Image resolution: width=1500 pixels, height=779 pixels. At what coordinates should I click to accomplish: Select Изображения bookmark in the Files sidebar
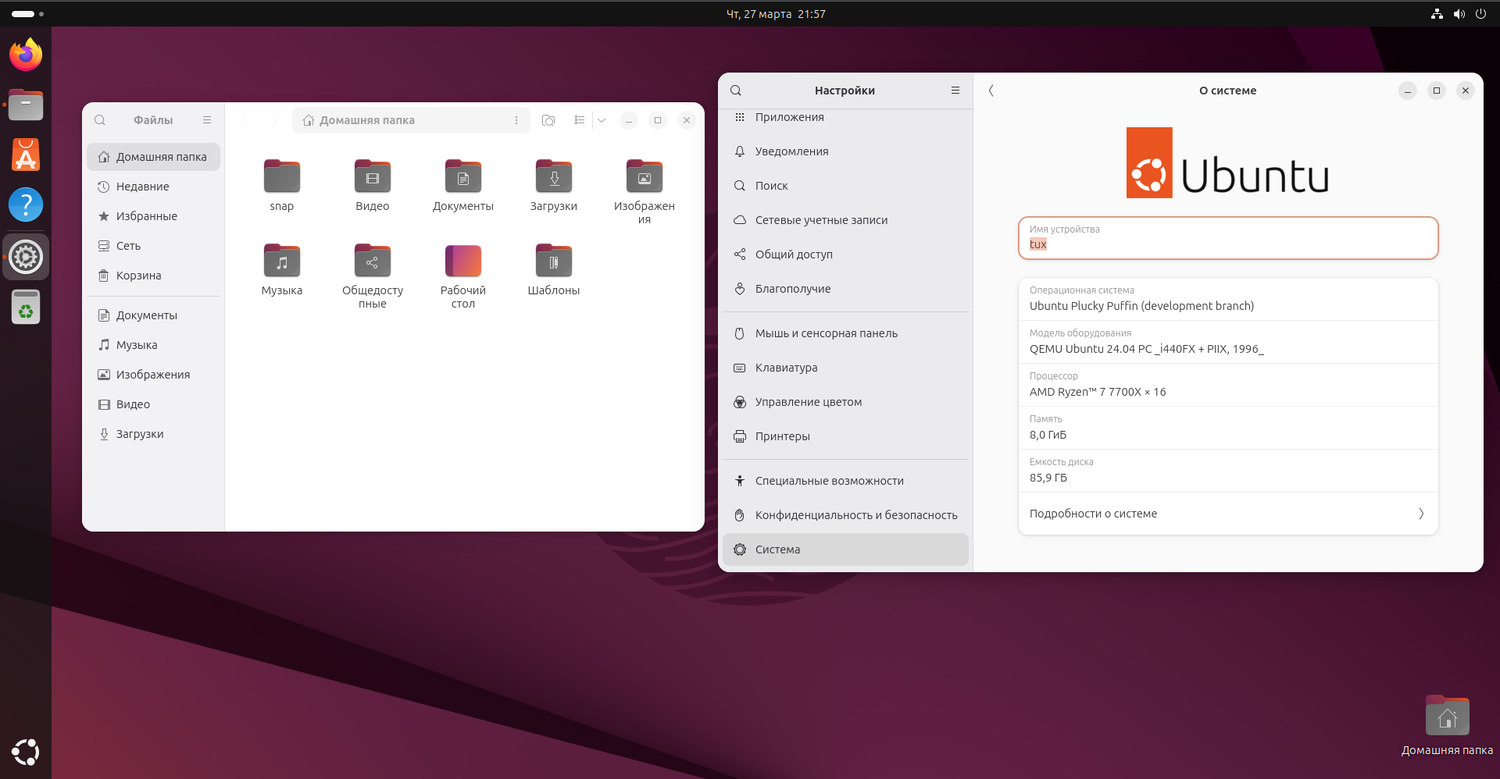(x=153, y=375)
